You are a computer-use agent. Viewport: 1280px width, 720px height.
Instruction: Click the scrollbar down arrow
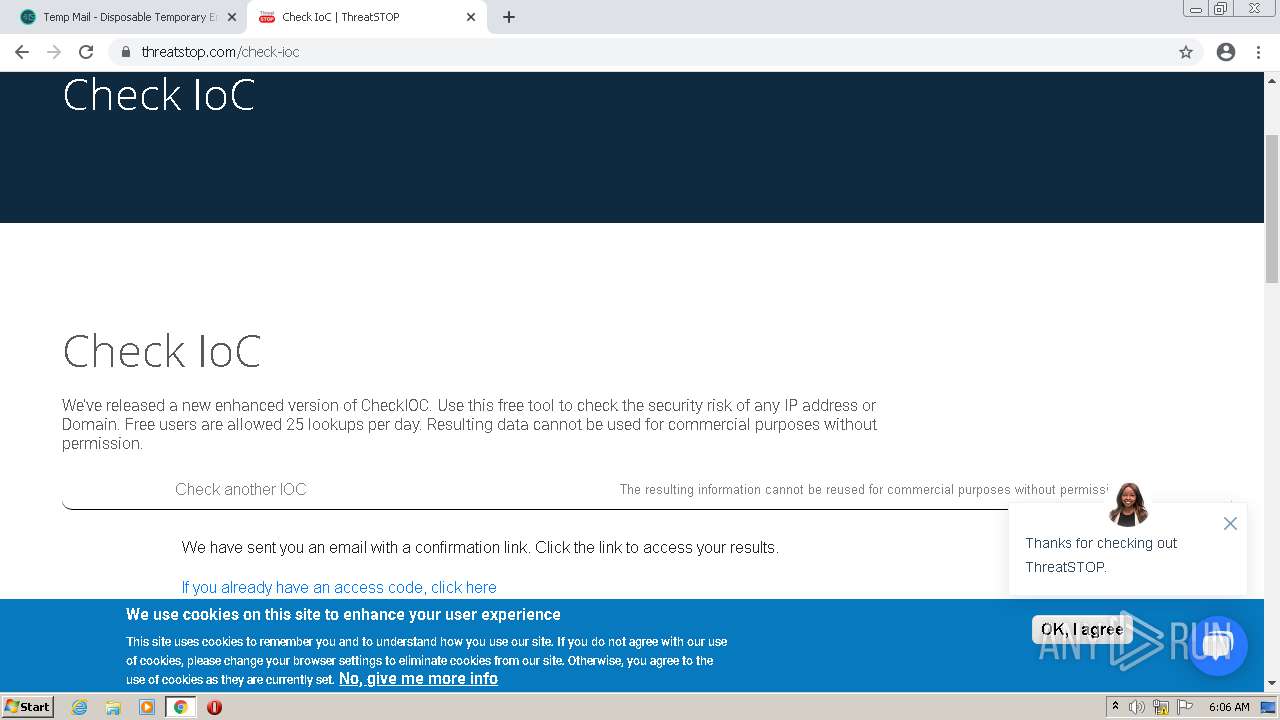tap(1272, 684)
